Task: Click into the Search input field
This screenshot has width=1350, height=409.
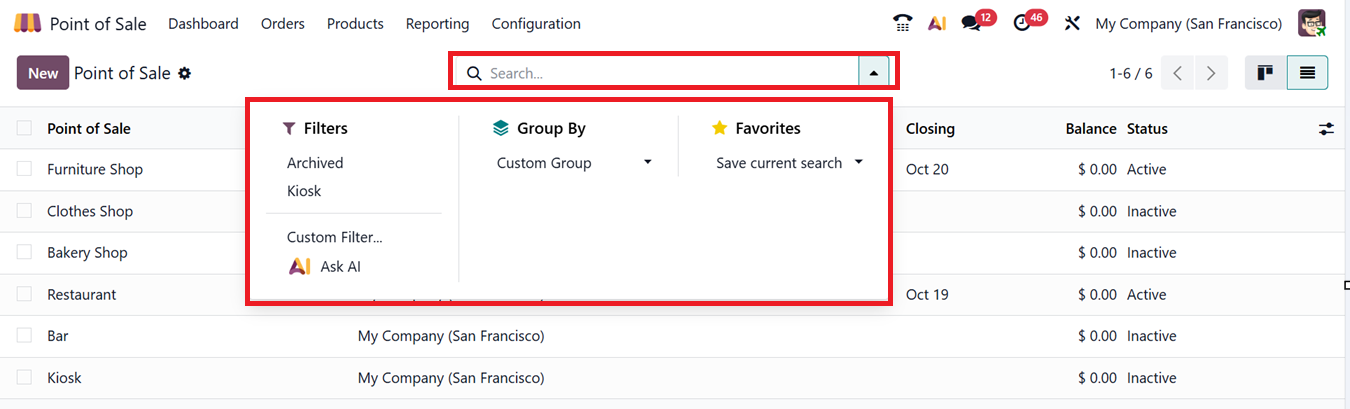Action: pos(668,73)
